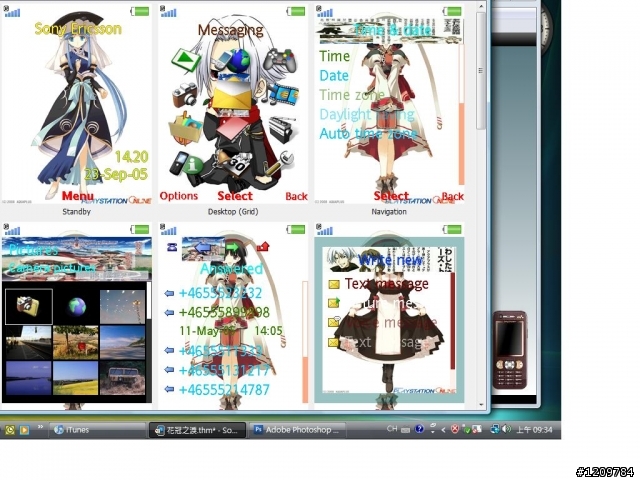Click the Text message envelope icon
Image resolution: width=640 pixels, height=480 pixels.
pos(334,284)
